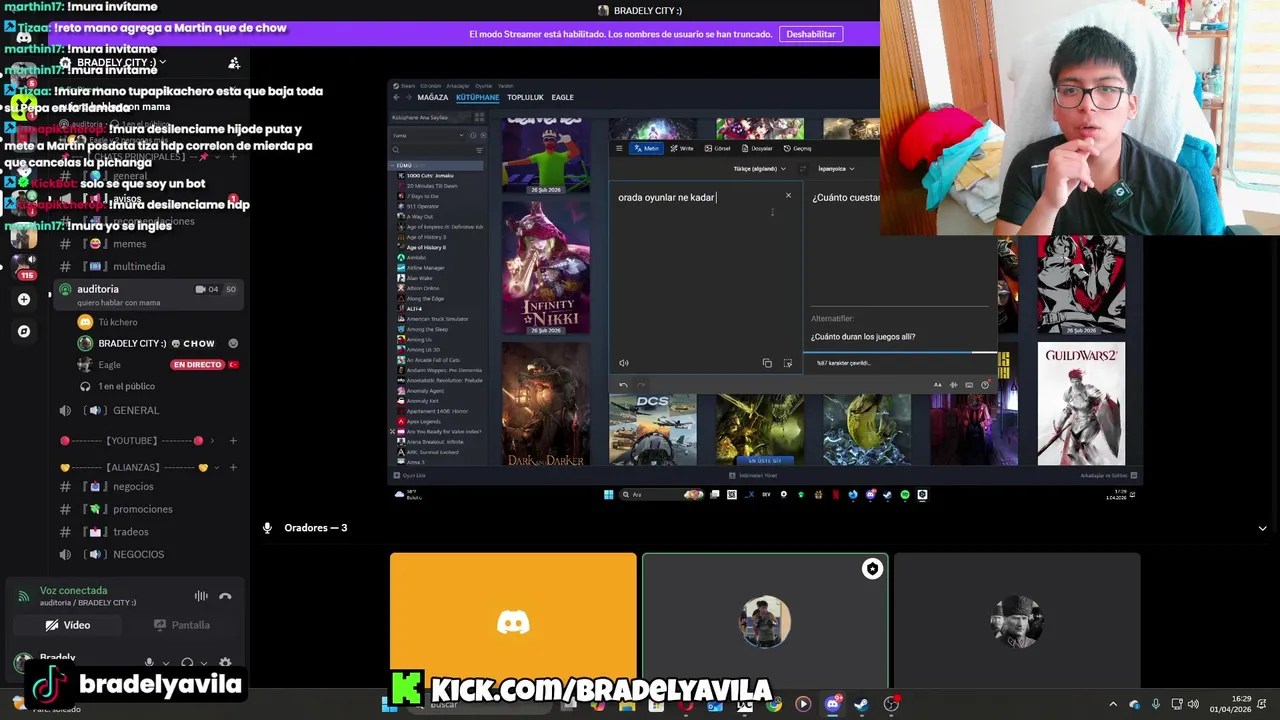This screenshot has height=720, width=1280.
Task: Open taskbar volume speaker icon
Action: click(x=1193, y=704)
